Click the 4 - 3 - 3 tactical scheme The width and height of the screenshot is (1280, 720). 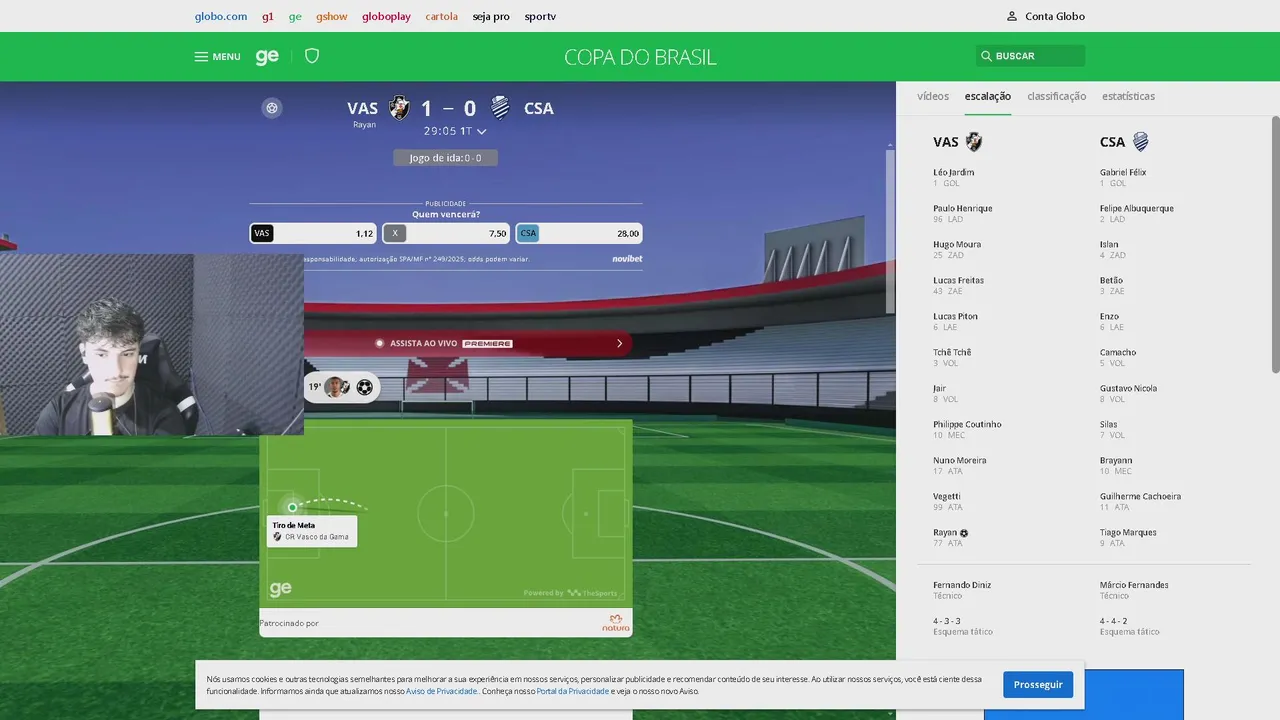pos(947,621)
